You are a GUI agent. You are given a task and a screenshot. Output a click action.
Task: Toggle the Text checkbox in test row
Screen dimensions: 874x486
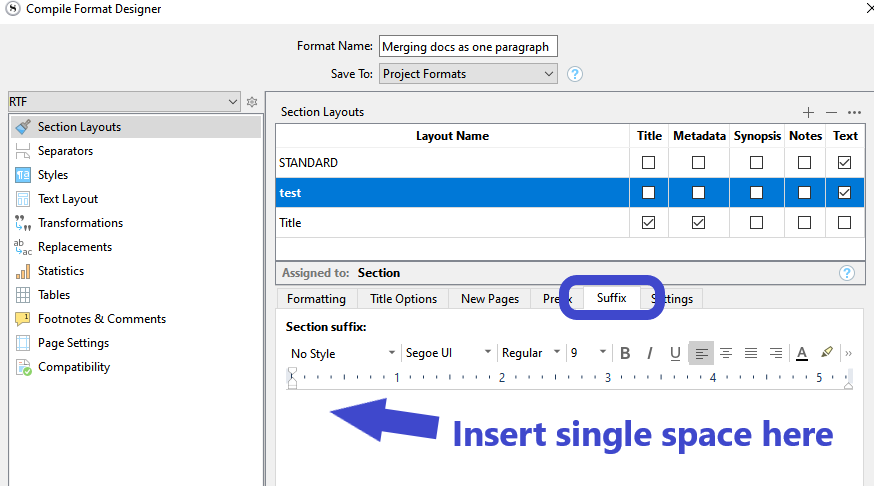pos(845,192)
